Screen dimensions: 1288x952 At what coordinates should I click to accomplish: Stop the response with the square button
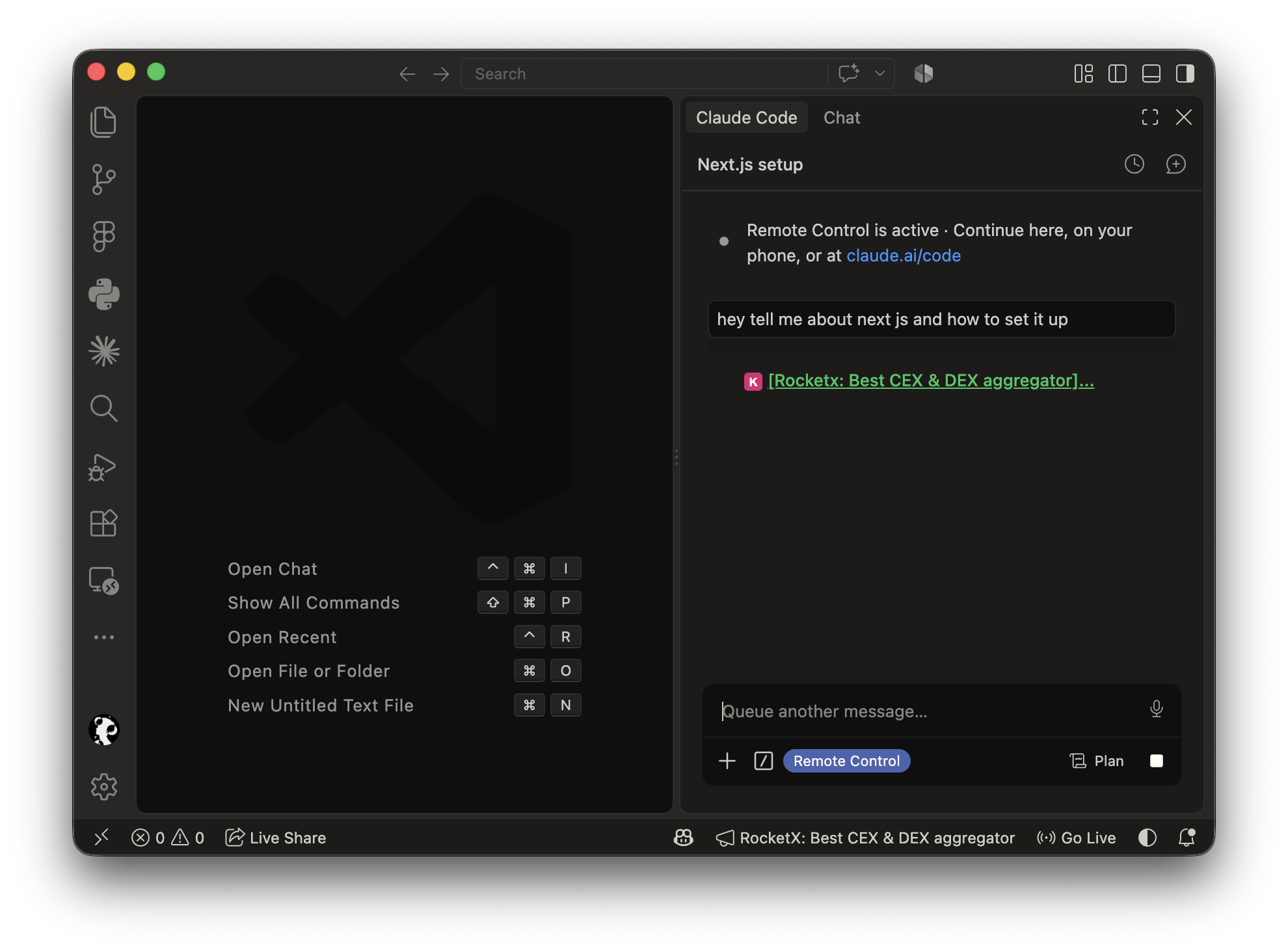pos(1156,761)
